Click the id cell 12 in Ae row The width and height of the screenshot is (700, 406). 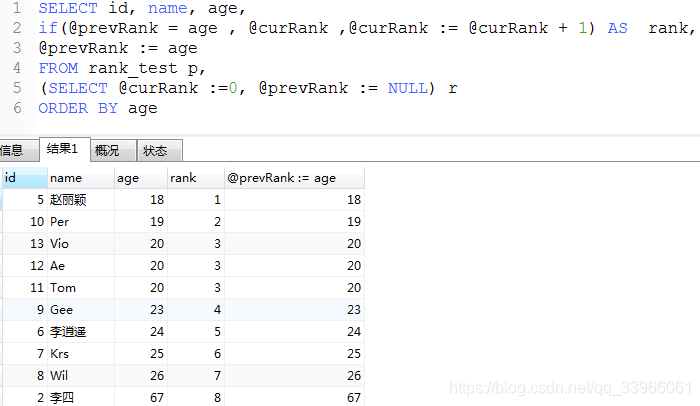point(25,266)
